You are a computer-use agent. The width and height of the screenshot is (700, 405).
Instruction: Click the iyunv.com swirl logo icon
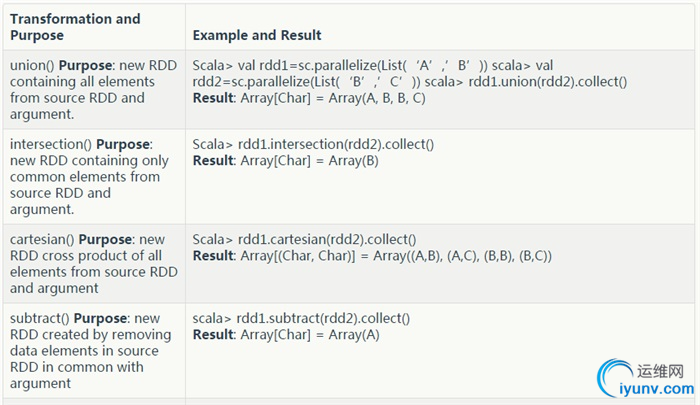pos(614,376)
